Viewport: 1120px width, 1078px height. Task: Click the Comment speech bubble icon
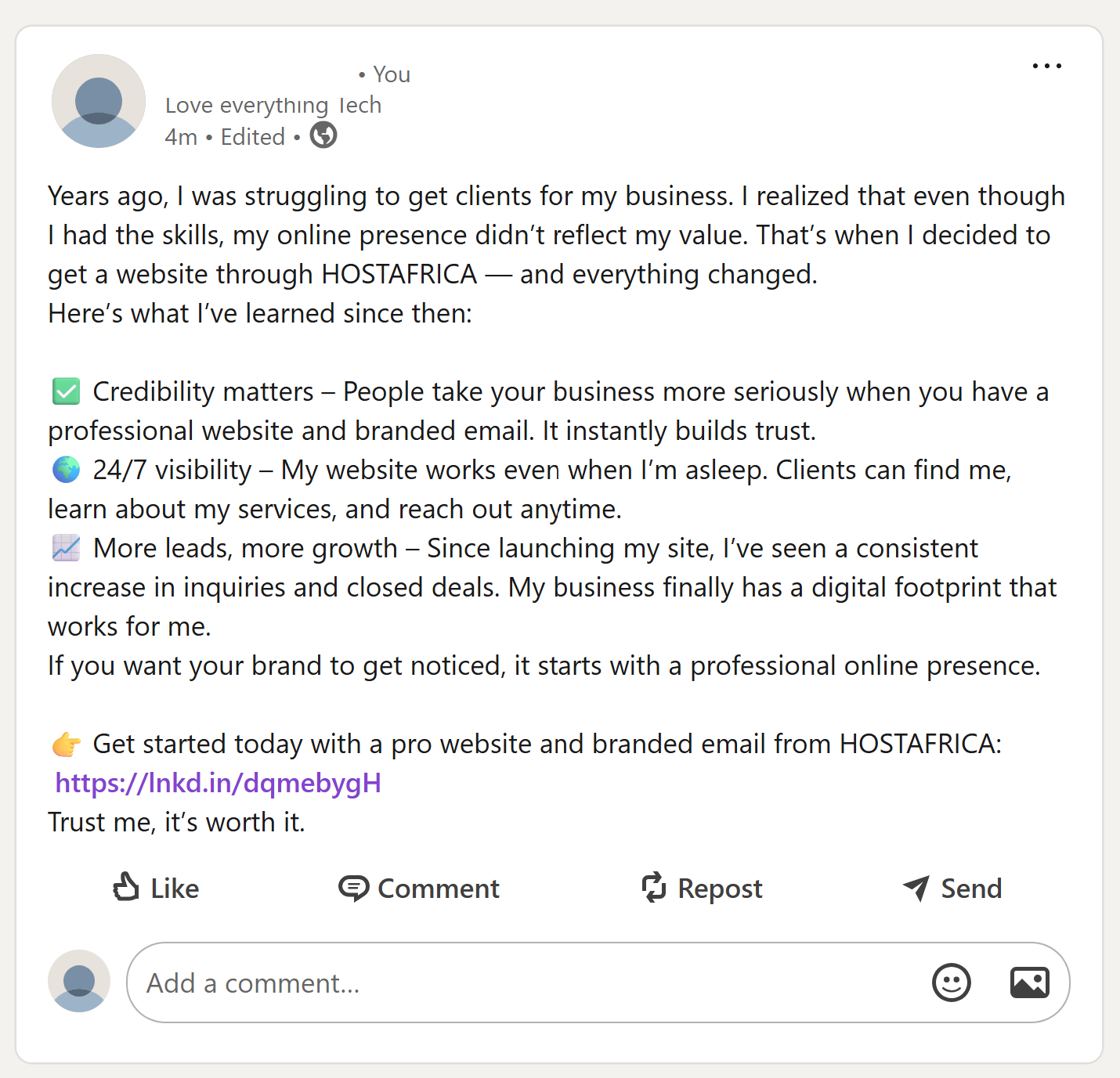click(x=353, y=889)
